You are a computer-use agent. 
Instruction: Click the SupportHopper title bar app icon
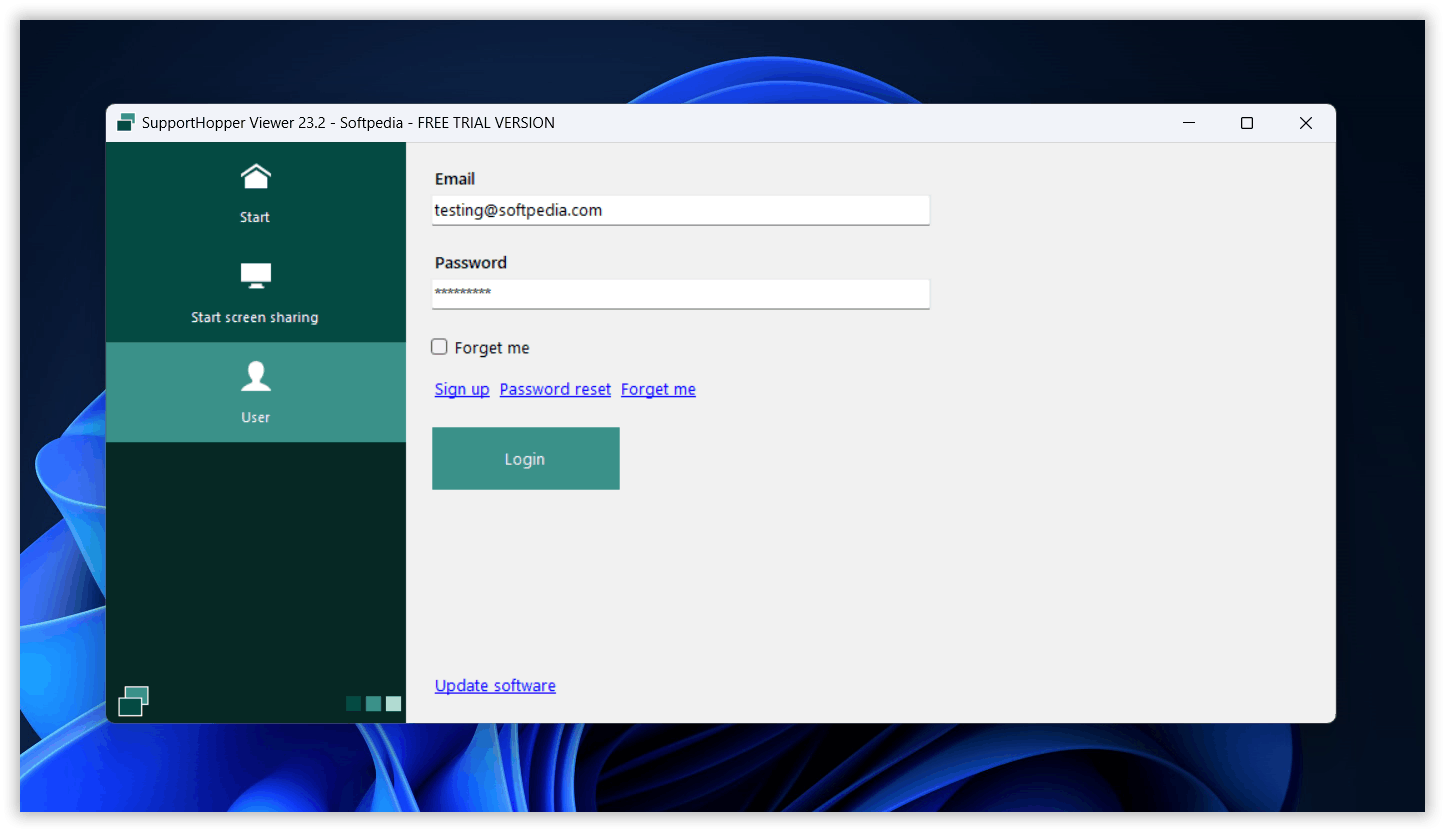click(126, 123)
